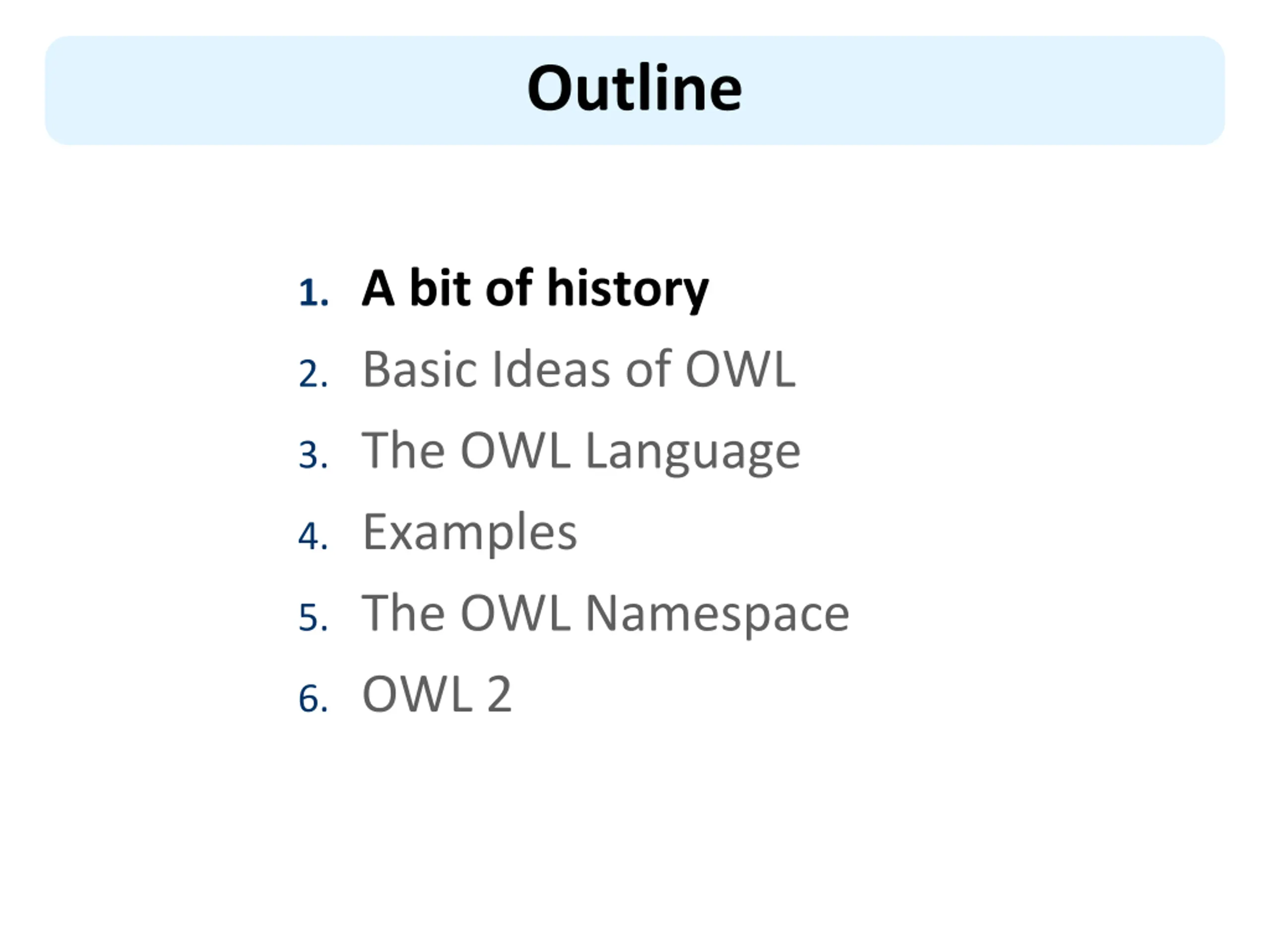Select "The OWL Namespace" outline entry
1270x952 pixels.
pyautogui.click(x=606, y=614)
